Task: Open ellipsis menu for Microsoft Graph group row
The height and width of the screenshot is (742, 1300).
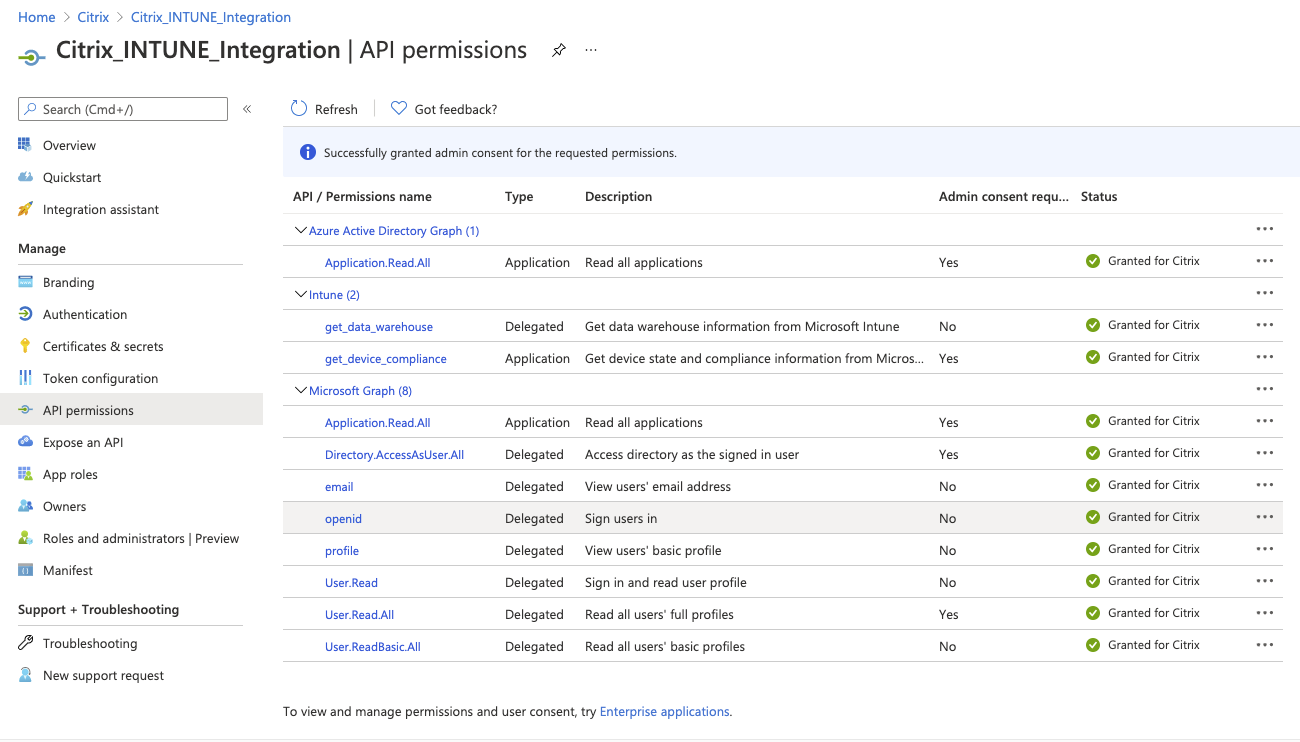Action: click(x=1265, y=389)
